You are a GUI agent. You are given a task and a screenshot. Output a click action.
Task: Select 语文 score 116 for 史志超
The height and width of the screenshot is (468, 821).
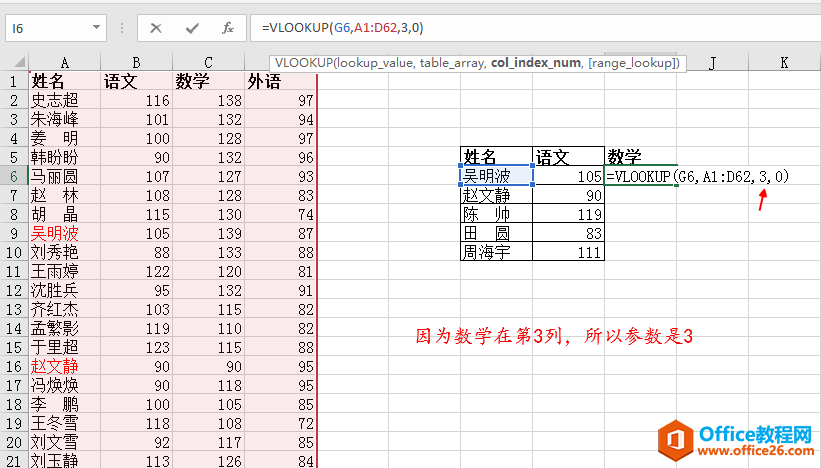coord(136,101)
